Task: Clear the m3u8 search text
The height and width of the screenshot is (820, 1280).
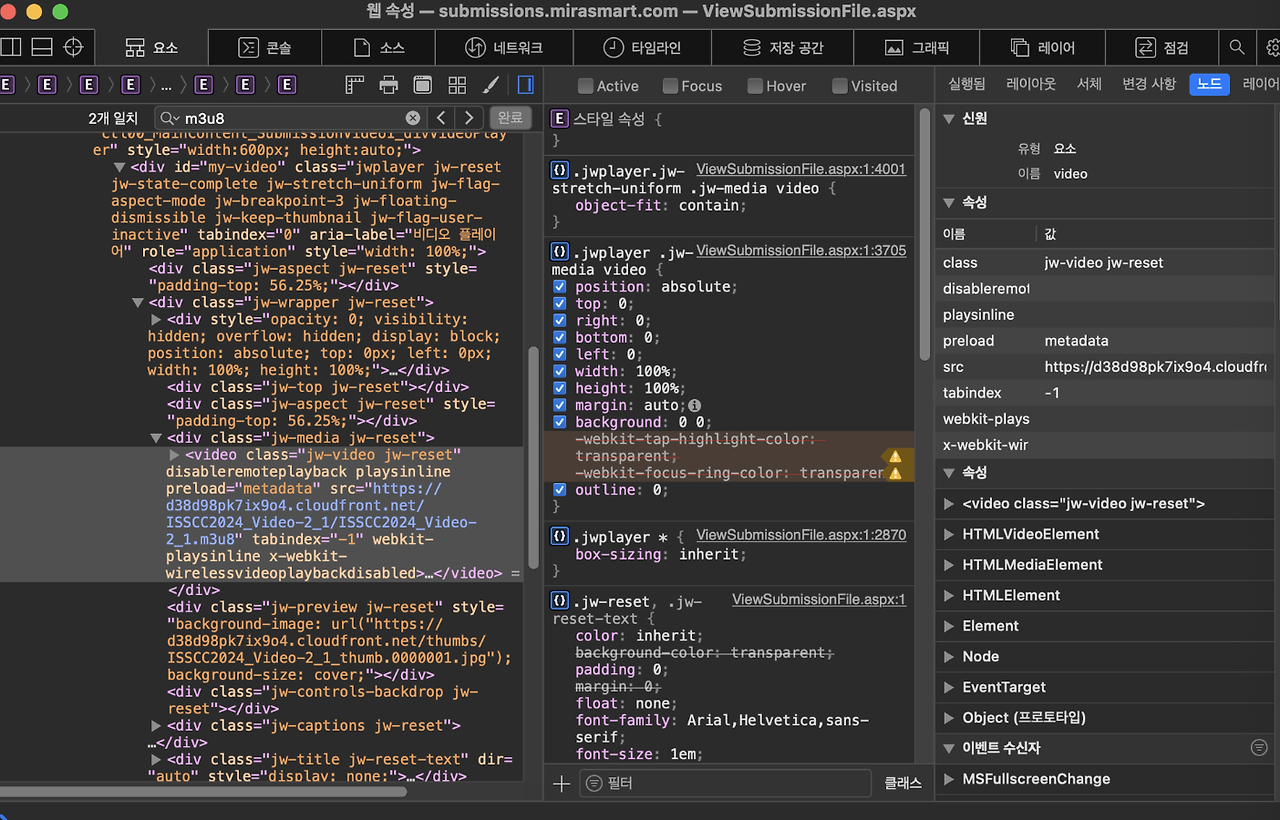Action: [x=413, y=118]
